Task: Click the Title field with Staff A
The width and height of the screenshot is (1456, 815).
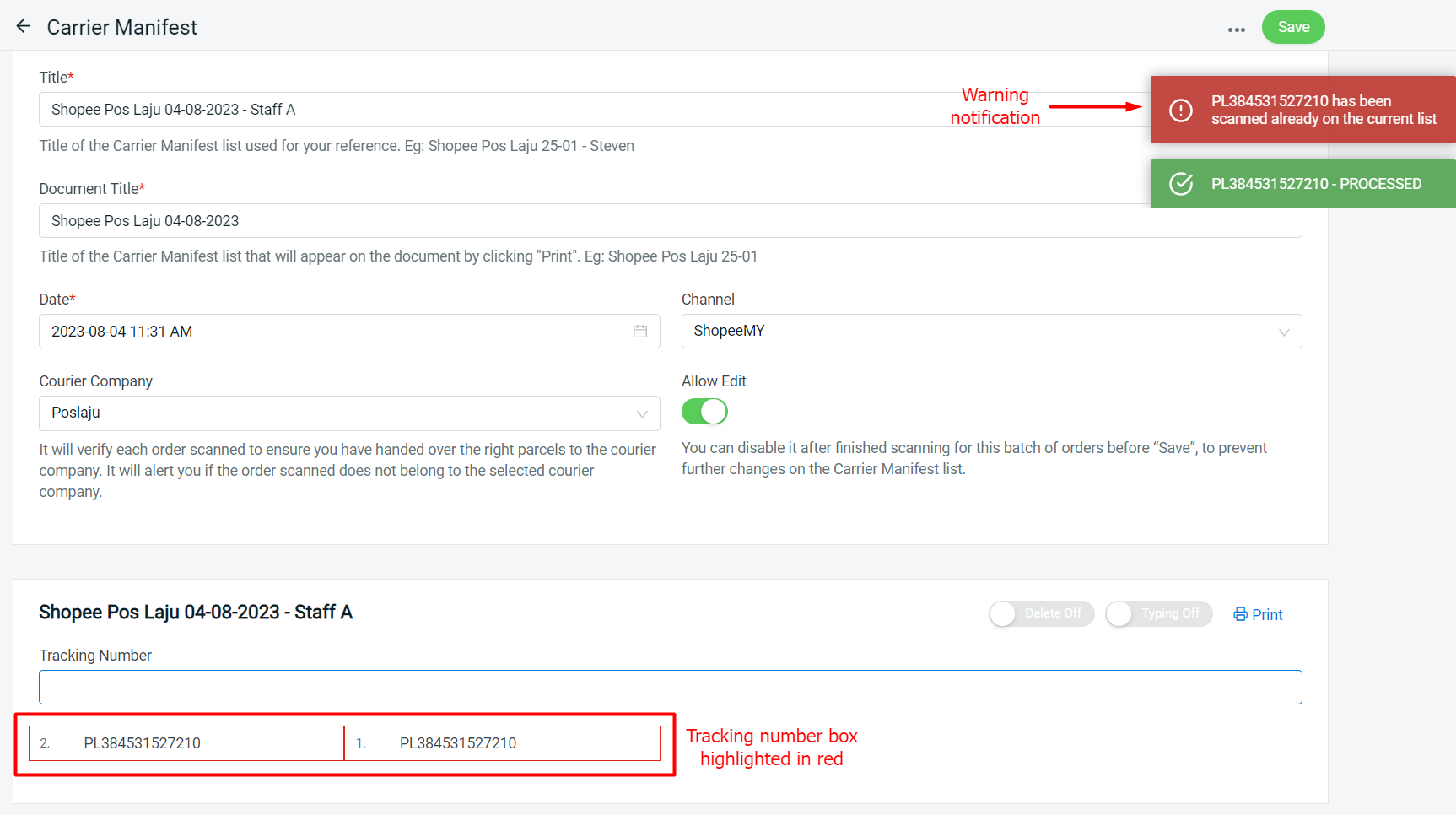Action: click(x=506, y=110)
